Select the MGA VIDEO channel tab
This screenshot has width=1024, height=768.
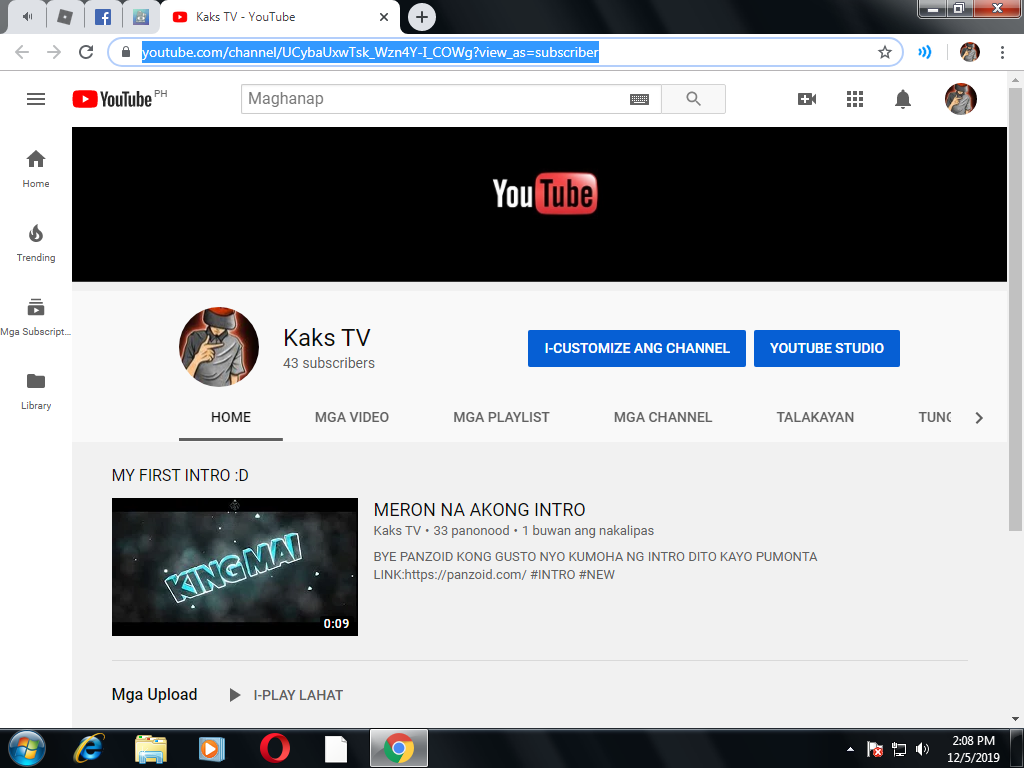351,417
